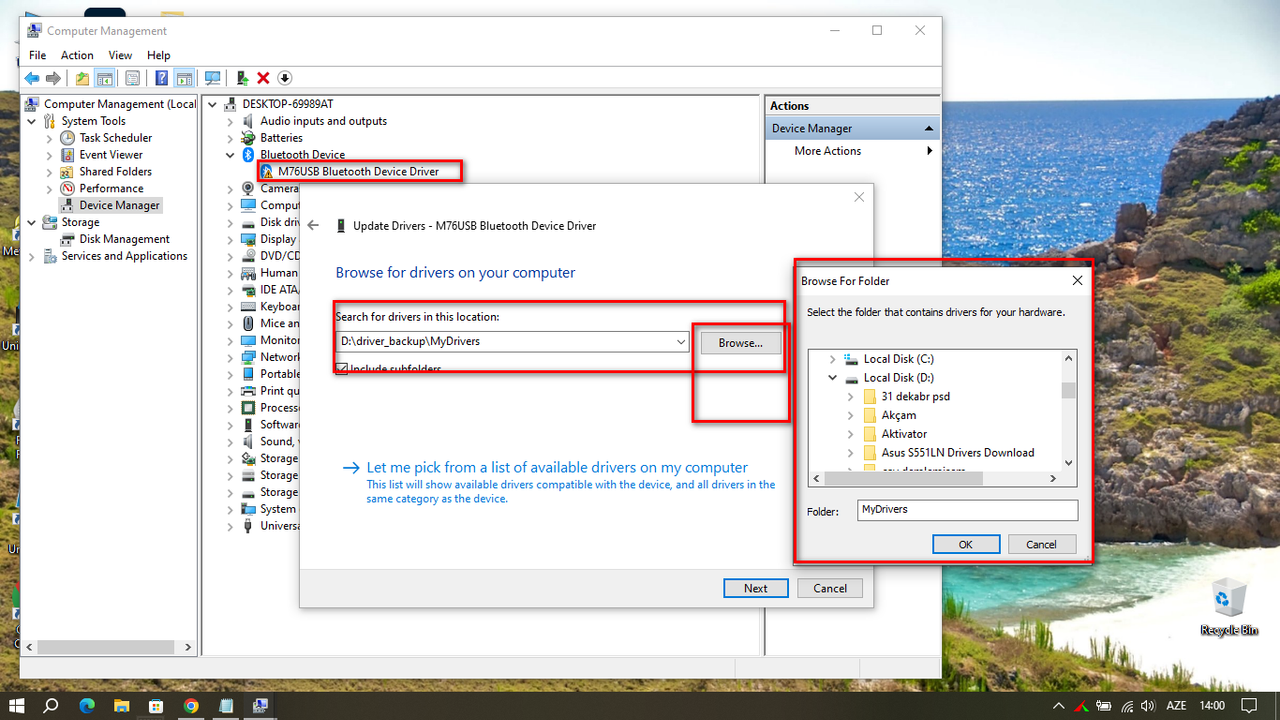Screen dimensions: 1280x720
Task: Click the Help question mark toolbar icon
Action: (162, 78)
